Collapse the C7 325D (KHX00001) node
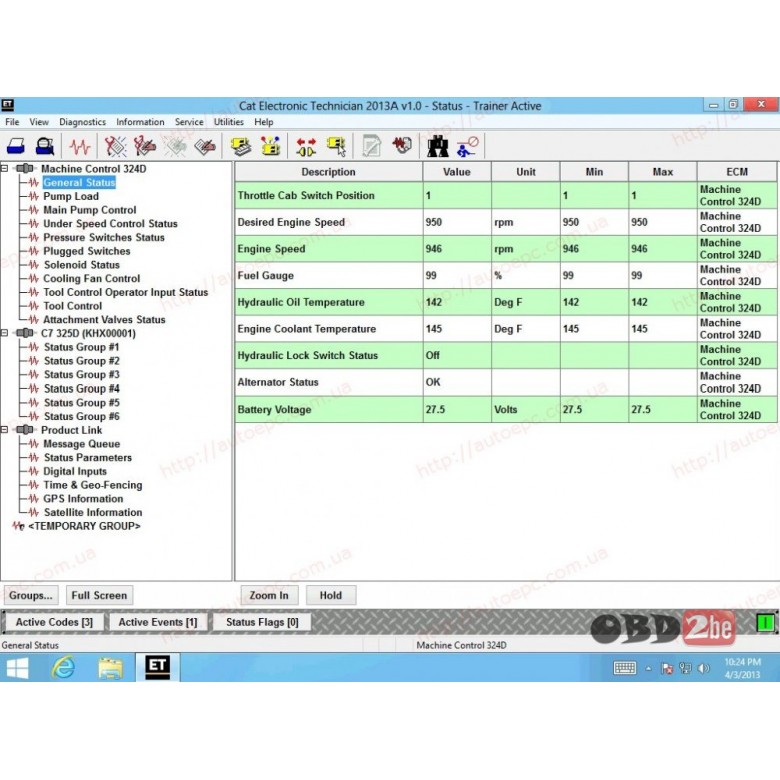Screen dimensions: 780x780 click(x=4, y=333)
